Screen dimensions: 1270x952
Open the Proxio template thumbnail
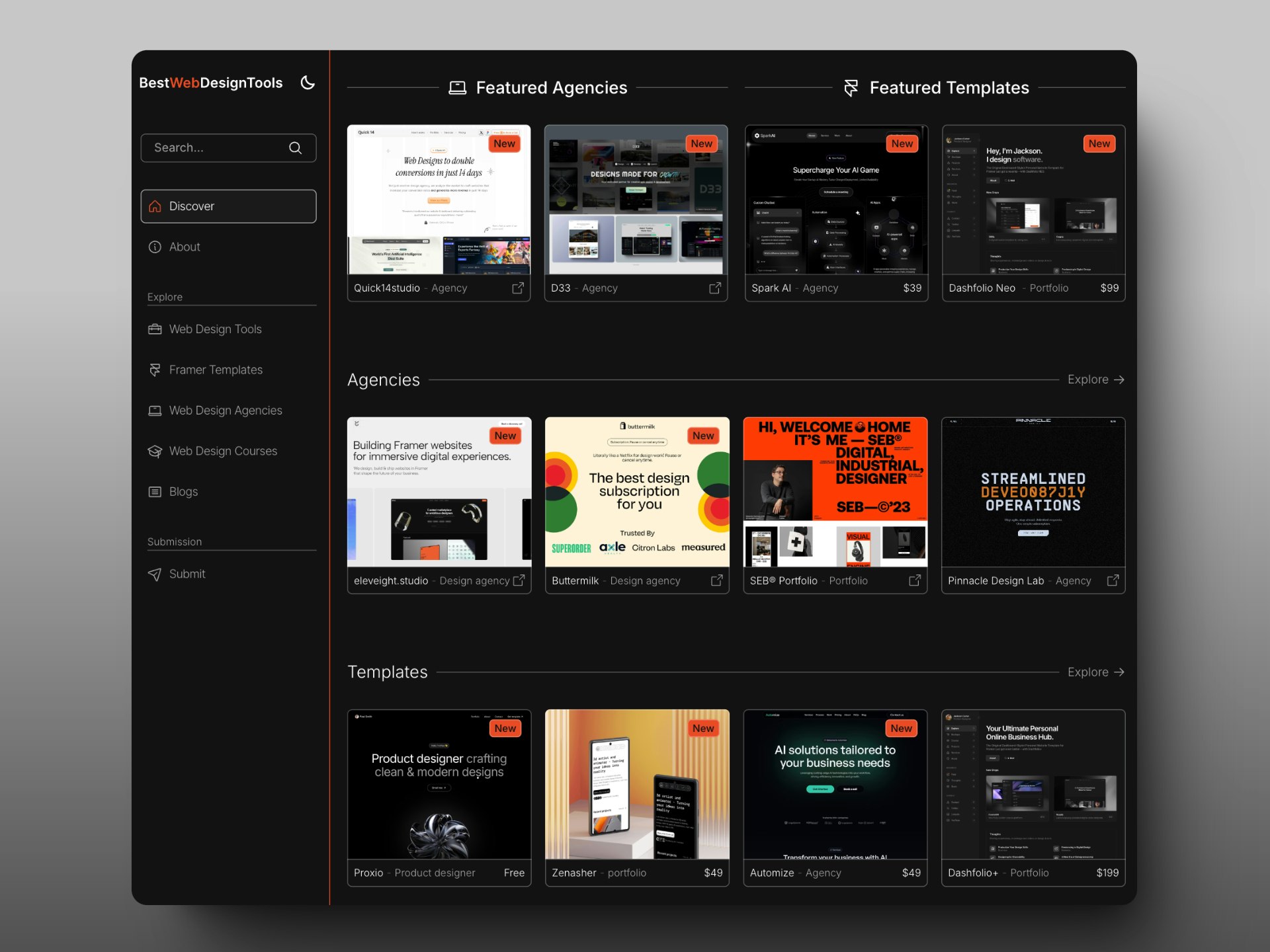439,785
